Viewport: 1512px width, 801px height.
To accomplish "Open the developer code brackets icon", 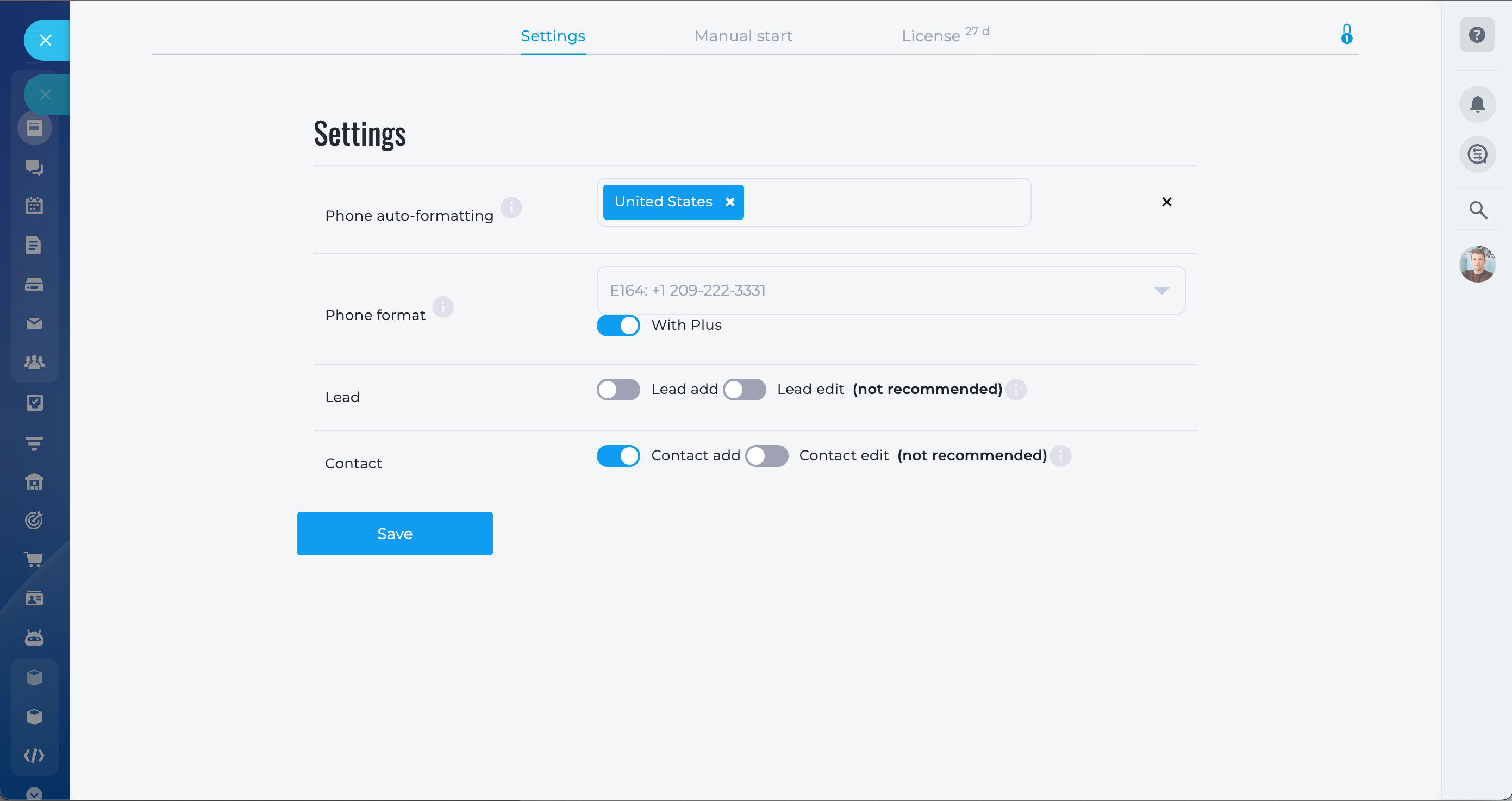I will coord(34,755).
